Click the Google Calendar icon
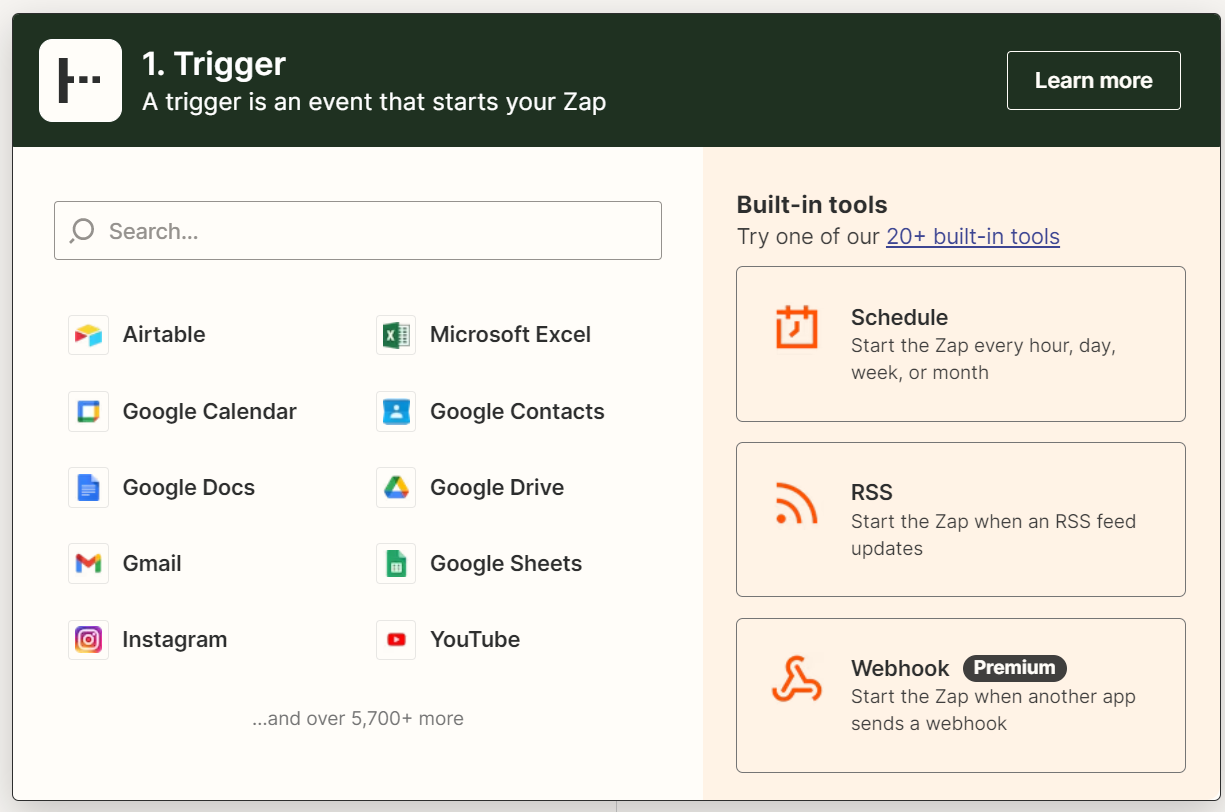 (x=88, y=411)
